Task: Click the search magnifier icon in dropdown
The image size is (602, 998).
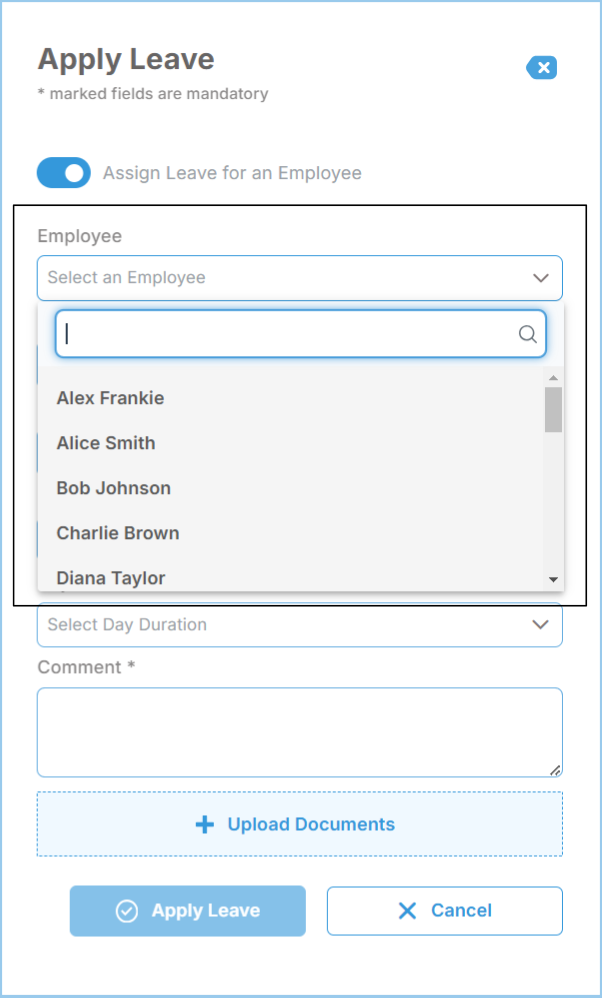Action: (527, 335)
